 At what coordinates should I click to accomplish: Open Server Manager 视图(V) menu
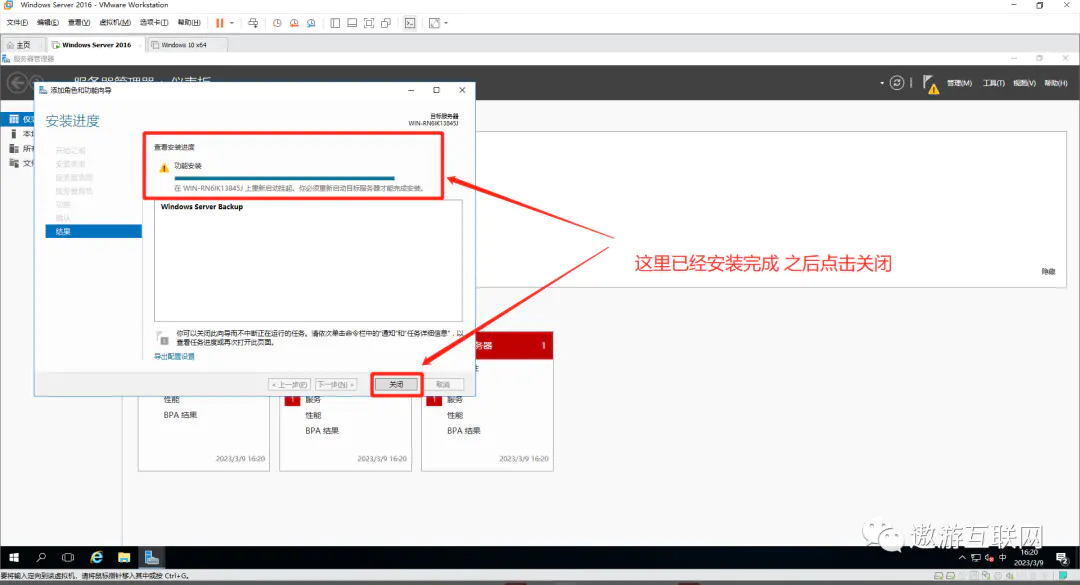(1024, 83)
